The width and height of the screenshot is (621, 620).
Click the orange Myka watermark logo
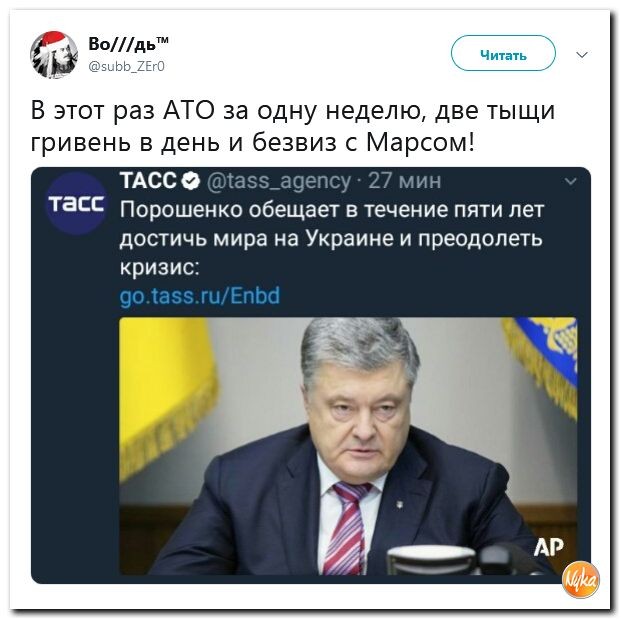click(581, 580)
